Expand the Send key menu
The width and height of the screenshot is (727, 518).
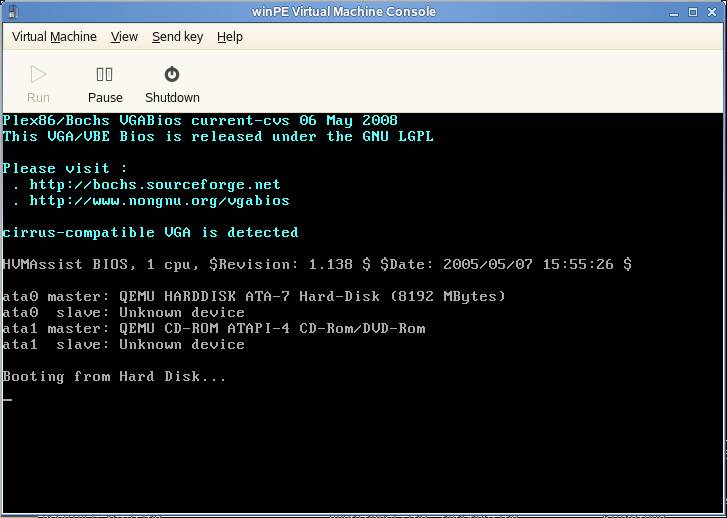click(177, 37)
